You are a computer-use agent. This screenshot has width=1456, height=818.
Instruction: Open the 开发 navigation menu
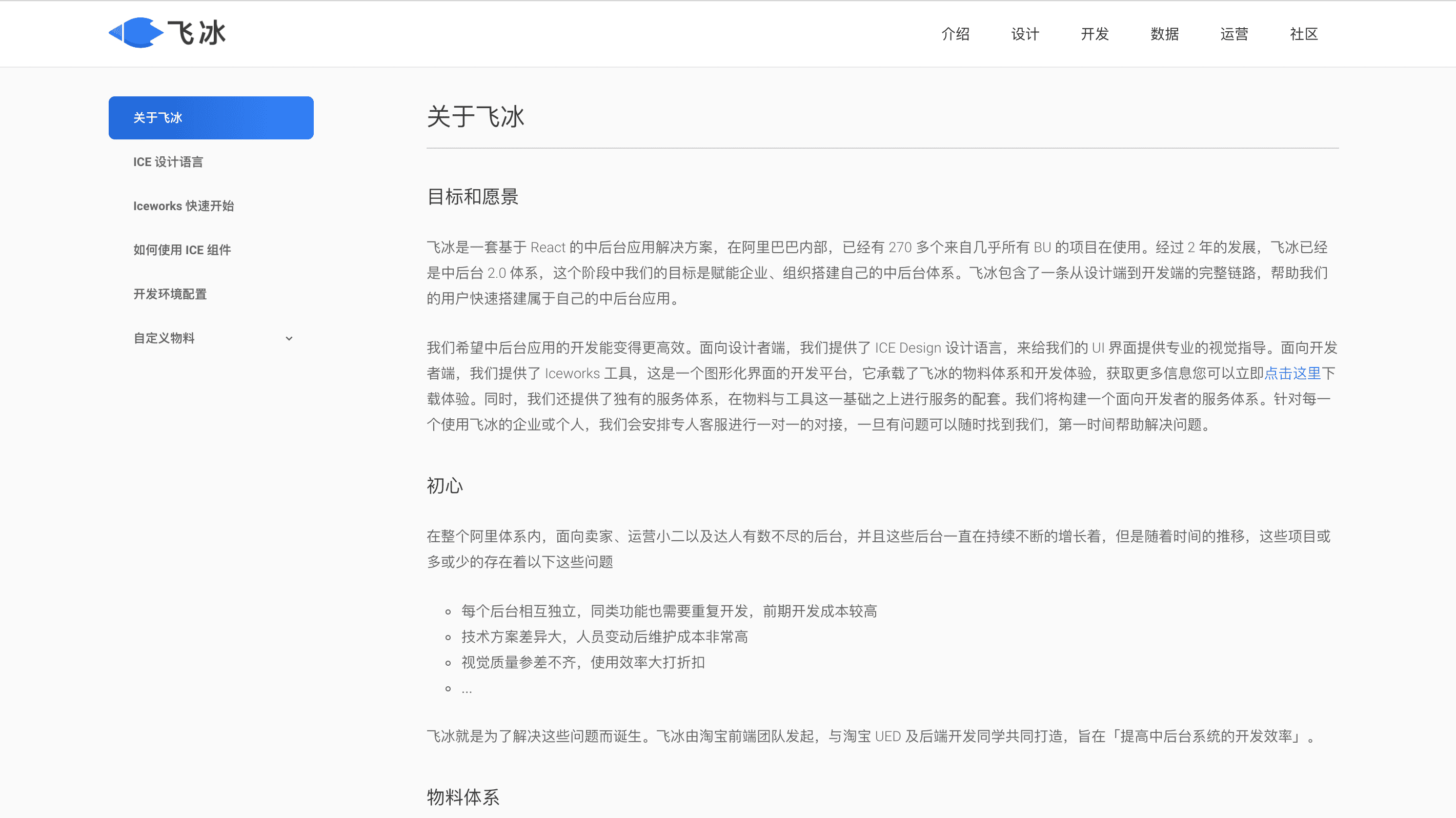pos(1095,34)
